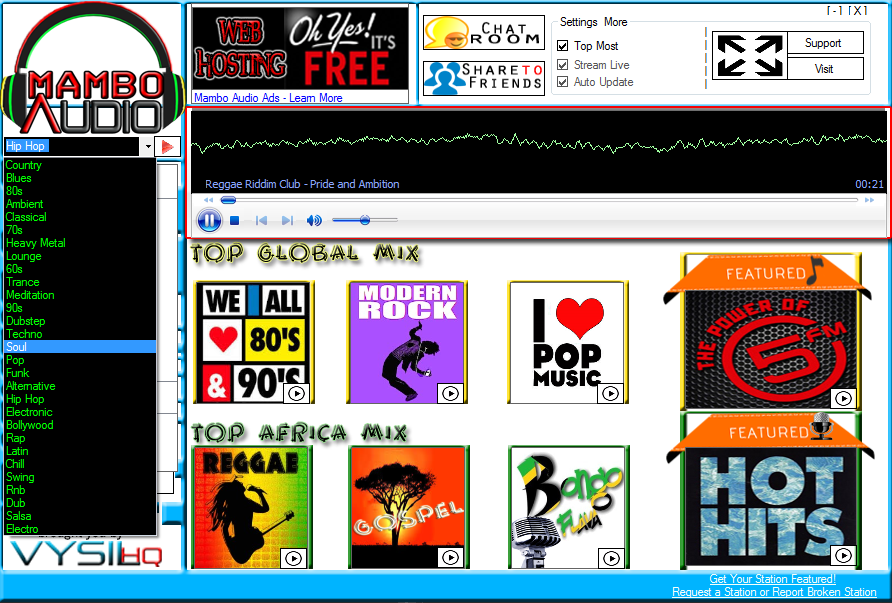Toggle fullscreen with the four-arrows icon
Image resolution: width=892 pixels, height=603 pixels.
(x=750, y=56)
